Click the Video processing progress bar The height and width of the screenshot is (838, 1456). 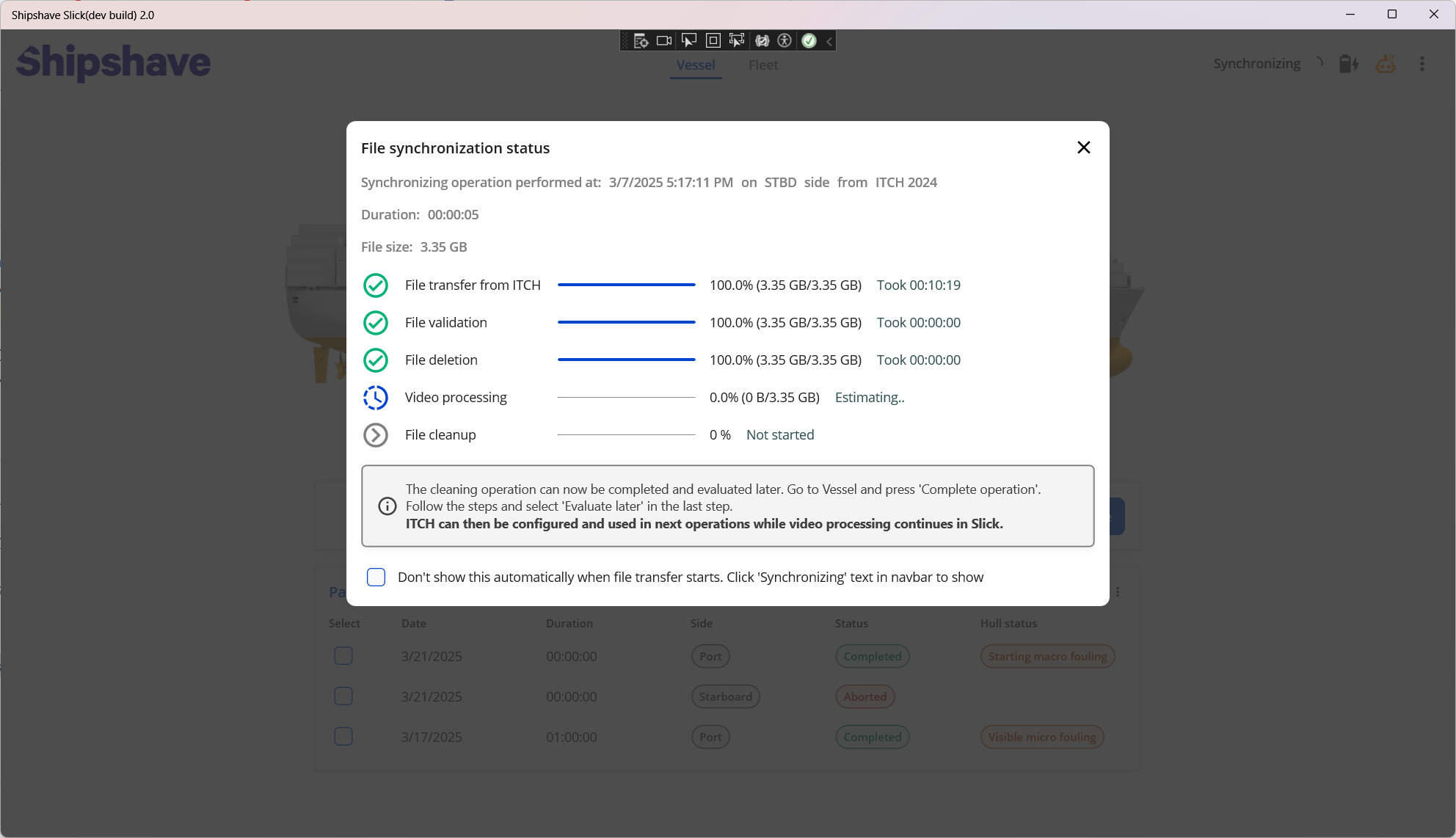626,396
